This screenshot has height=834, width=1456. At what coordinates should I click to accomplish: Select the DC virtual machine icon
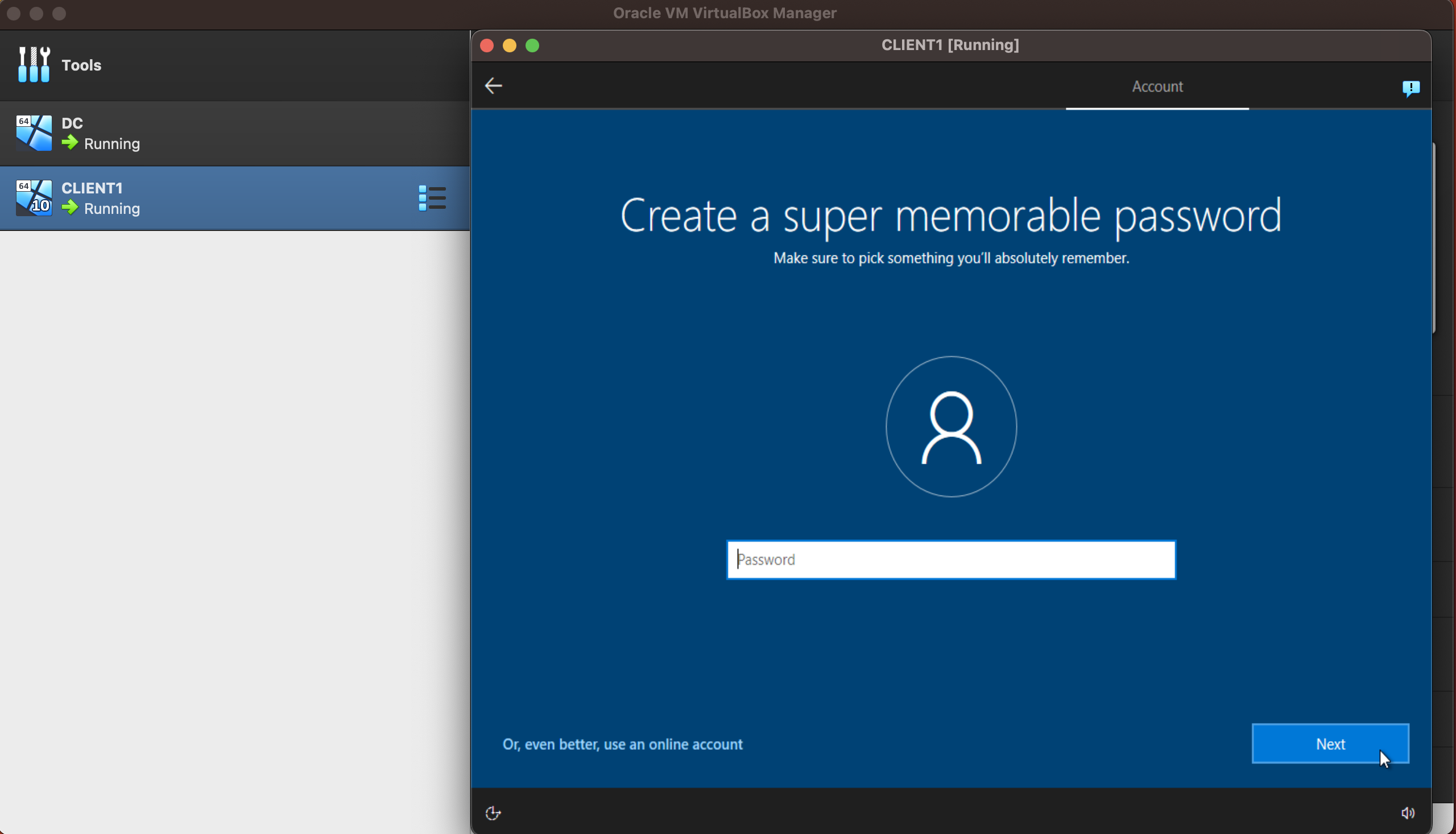(34, 133)
